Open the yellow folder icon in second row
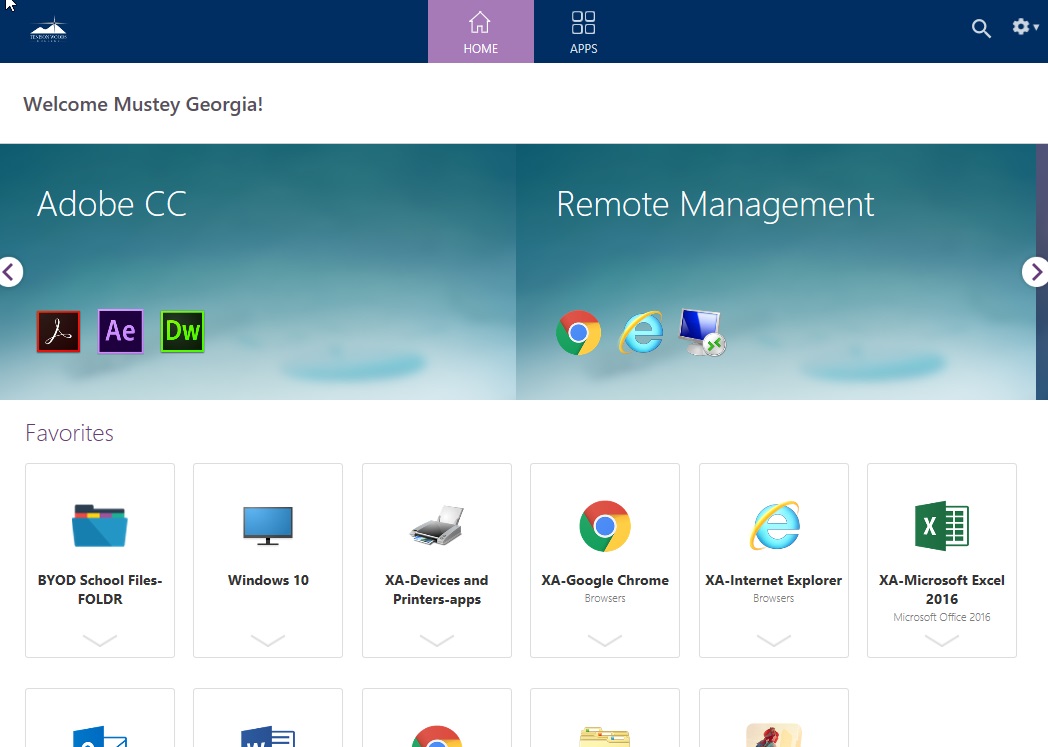This screenshot has width=1048, height=747. point(605,736)
